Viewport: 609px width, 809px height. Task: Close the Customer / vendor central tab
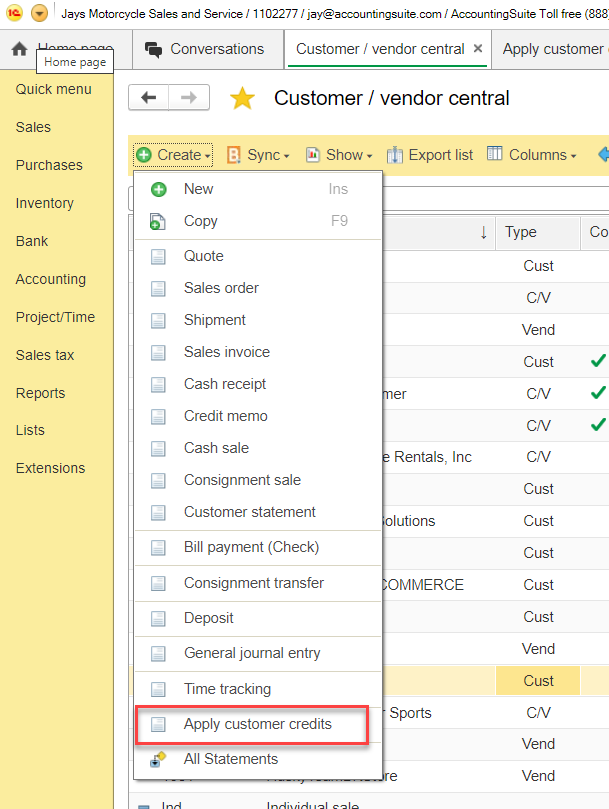478,49
